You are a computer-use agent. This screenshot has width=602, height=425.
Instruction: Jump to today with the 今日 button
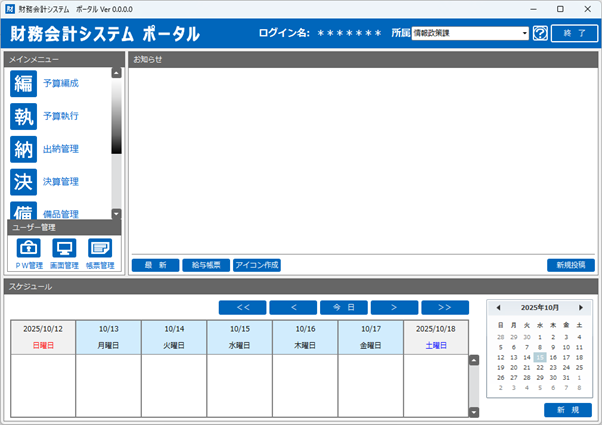[x=343, y=307]
